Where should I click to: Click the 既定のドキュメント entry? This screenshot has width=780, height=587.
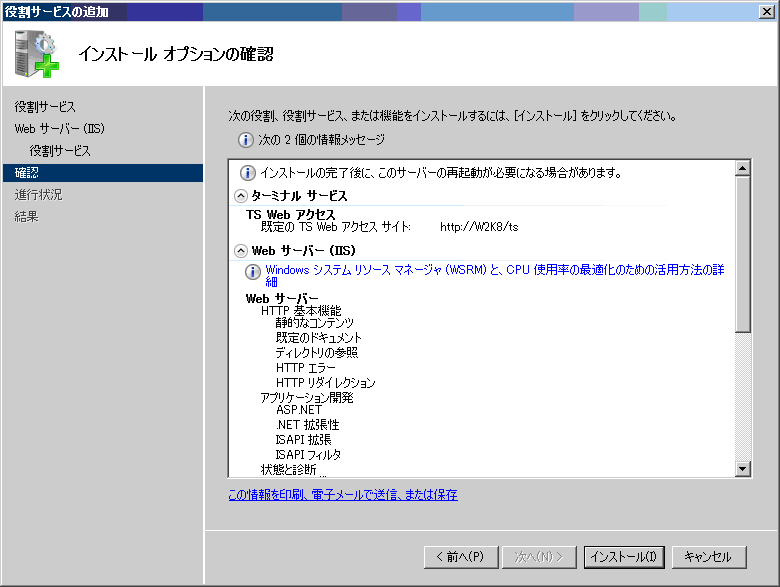[318, 338]
